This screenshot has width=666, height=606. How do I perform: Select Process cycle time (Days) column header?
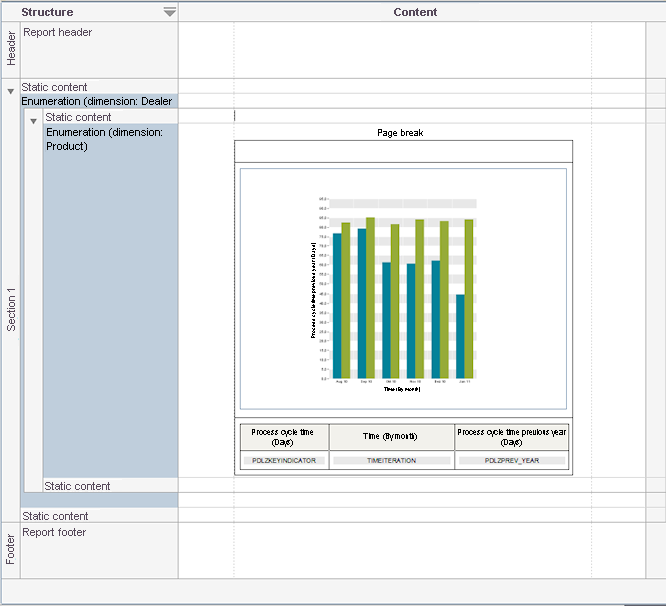point(284,437)
